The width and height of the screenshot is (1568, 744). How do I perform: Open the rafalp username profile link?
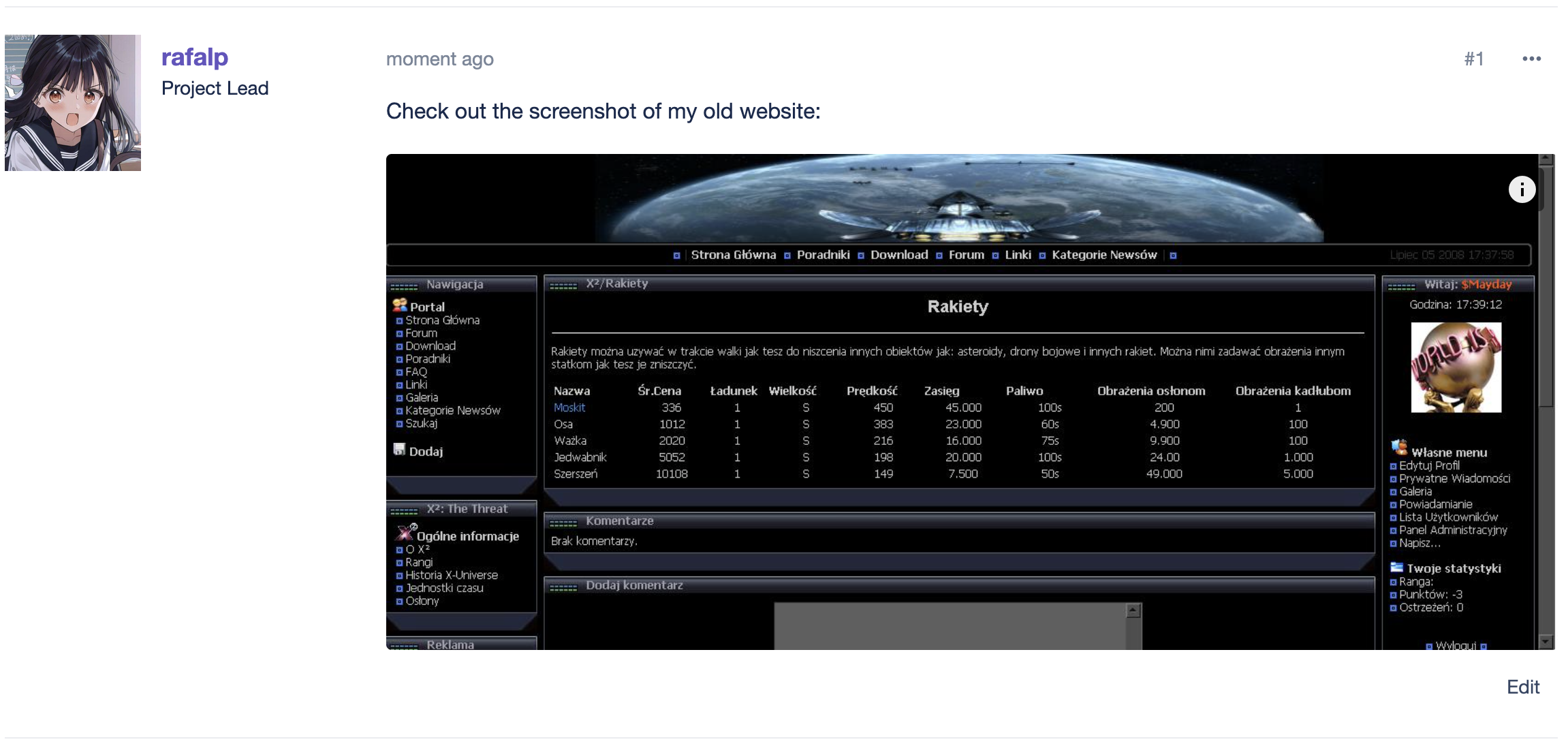pos(194,57)
